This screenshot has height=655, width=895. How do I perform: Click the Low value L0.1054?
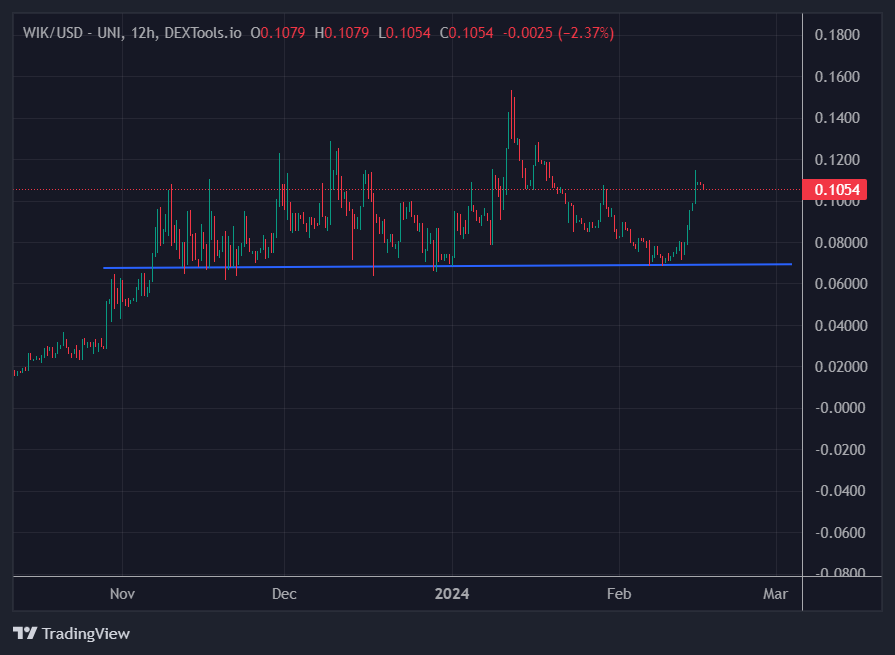(x=405, y=33)
